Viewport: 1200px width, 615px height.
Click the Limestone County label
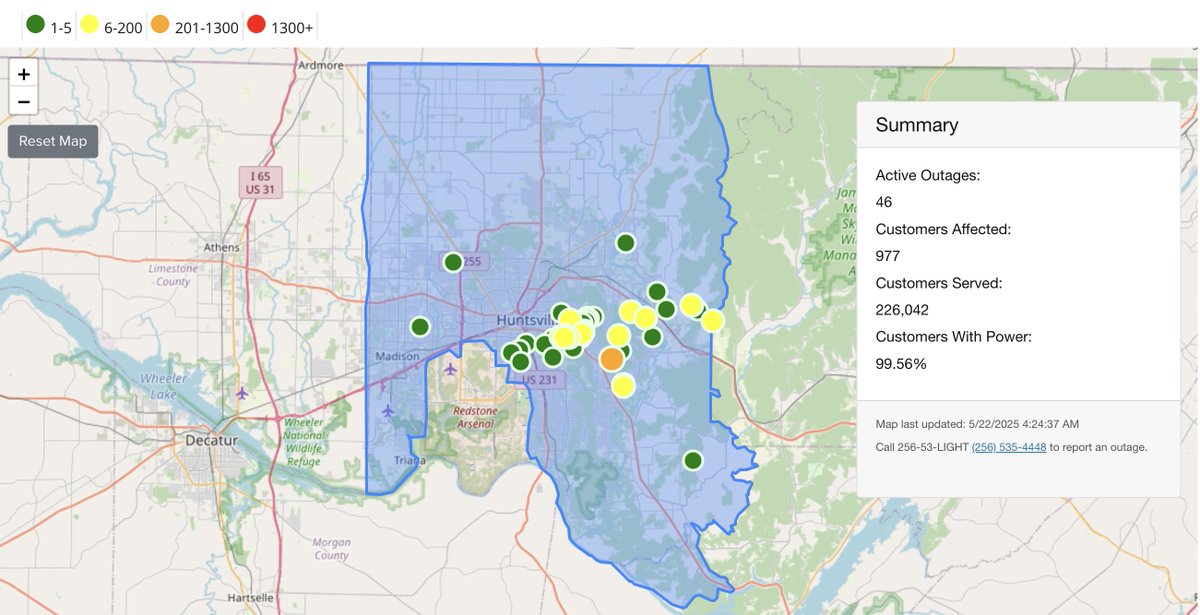[x=174, y=275]
